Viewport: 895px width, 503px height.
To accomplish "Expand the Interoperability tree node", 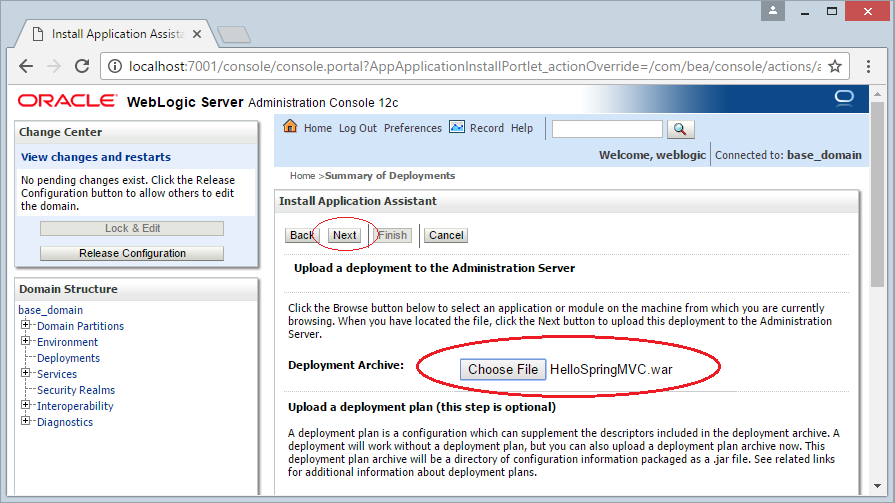I will (x=25, y=405).
